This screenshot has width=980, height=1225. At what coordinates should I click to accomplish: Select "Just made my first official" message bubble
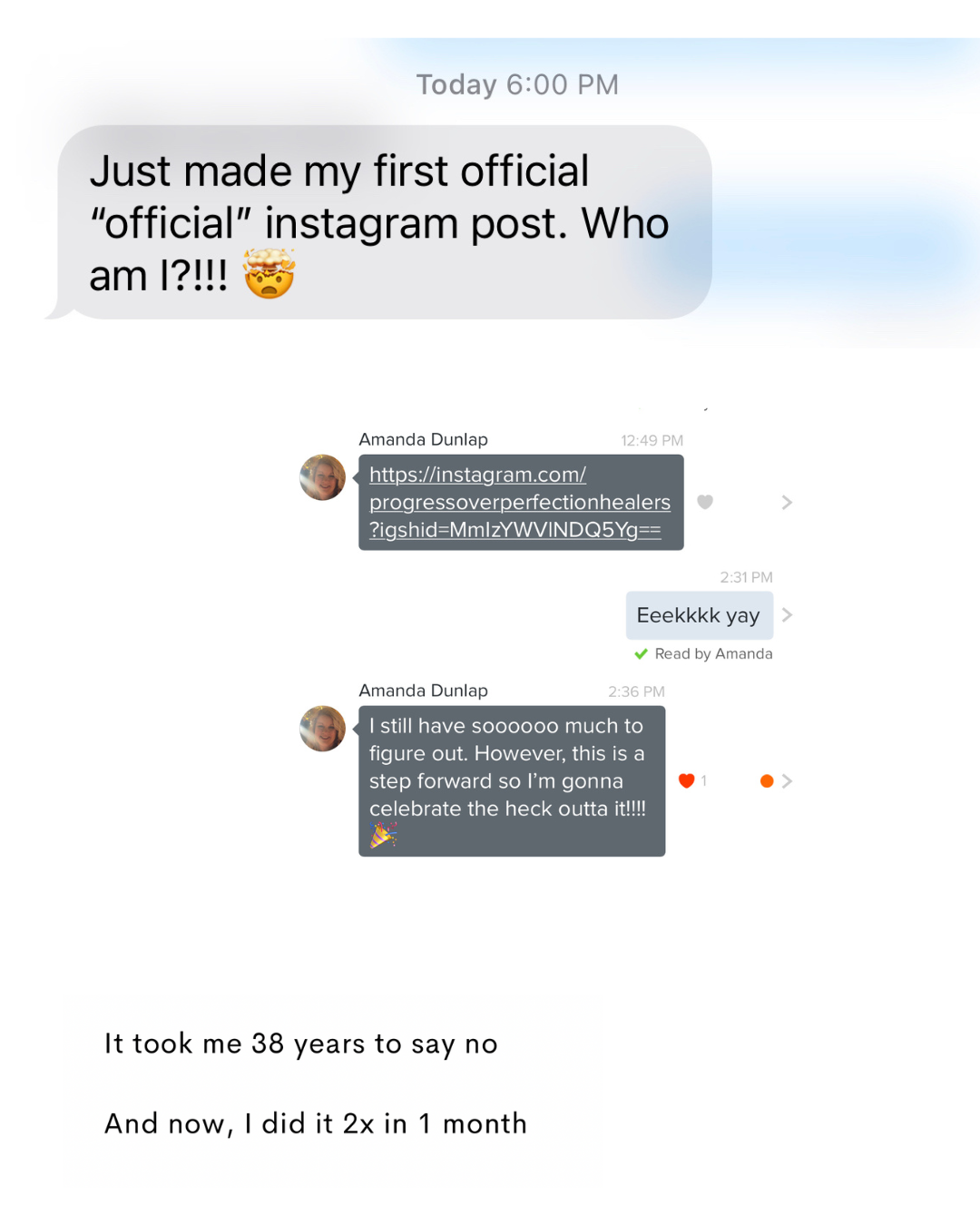[381, 222]
